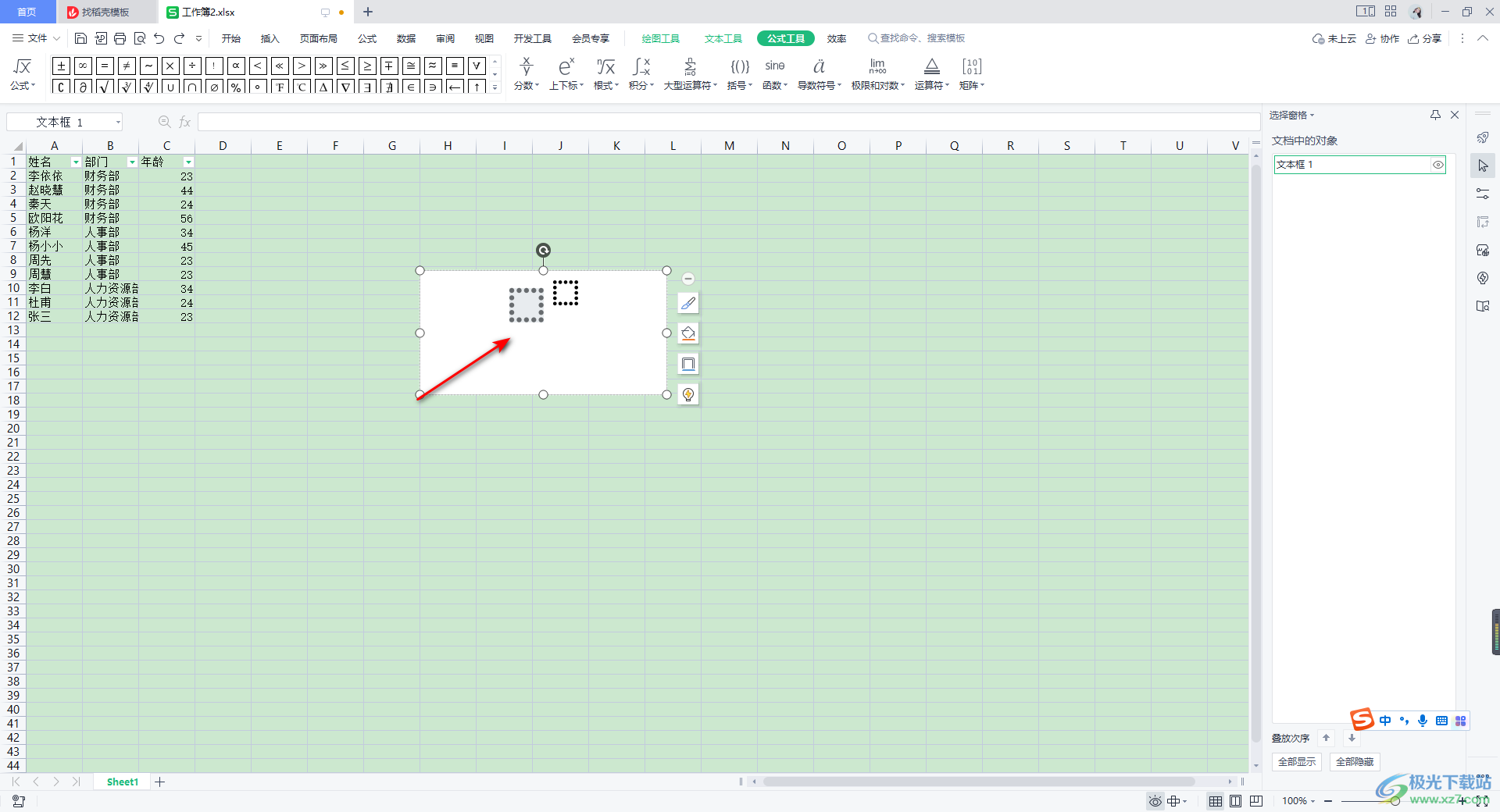Toggle Sogou input Chinese/English mode
The width and height of the screenshot is (1500, 812).
pos(1385,721)
